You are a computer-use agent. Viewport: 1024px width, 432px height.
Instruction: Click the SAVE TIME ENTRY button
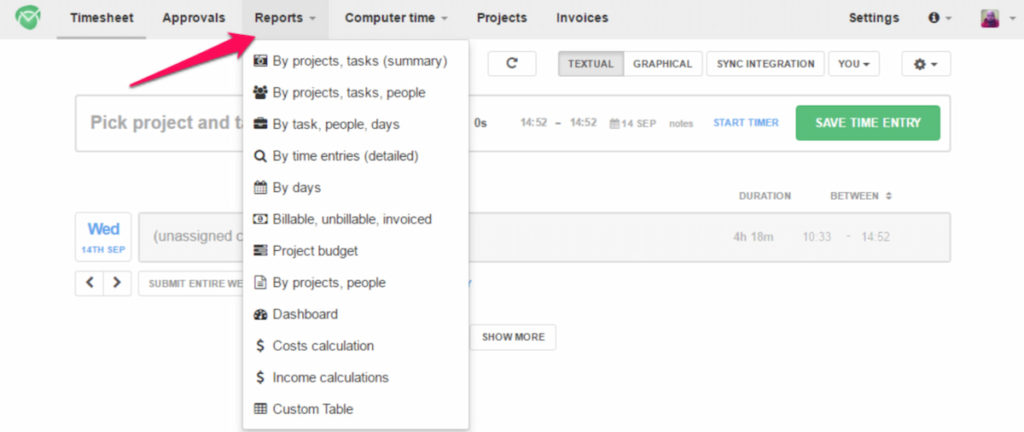868,123
